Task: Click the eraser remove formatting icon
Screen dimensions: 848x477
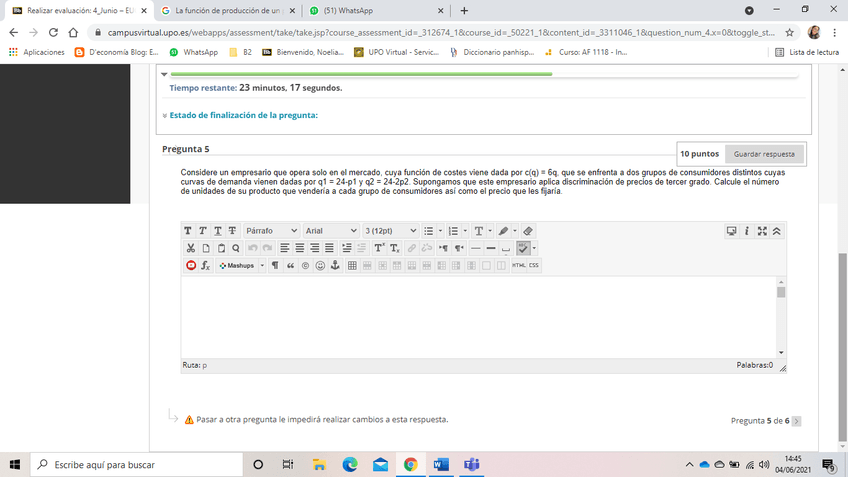Action: [528, 231]
